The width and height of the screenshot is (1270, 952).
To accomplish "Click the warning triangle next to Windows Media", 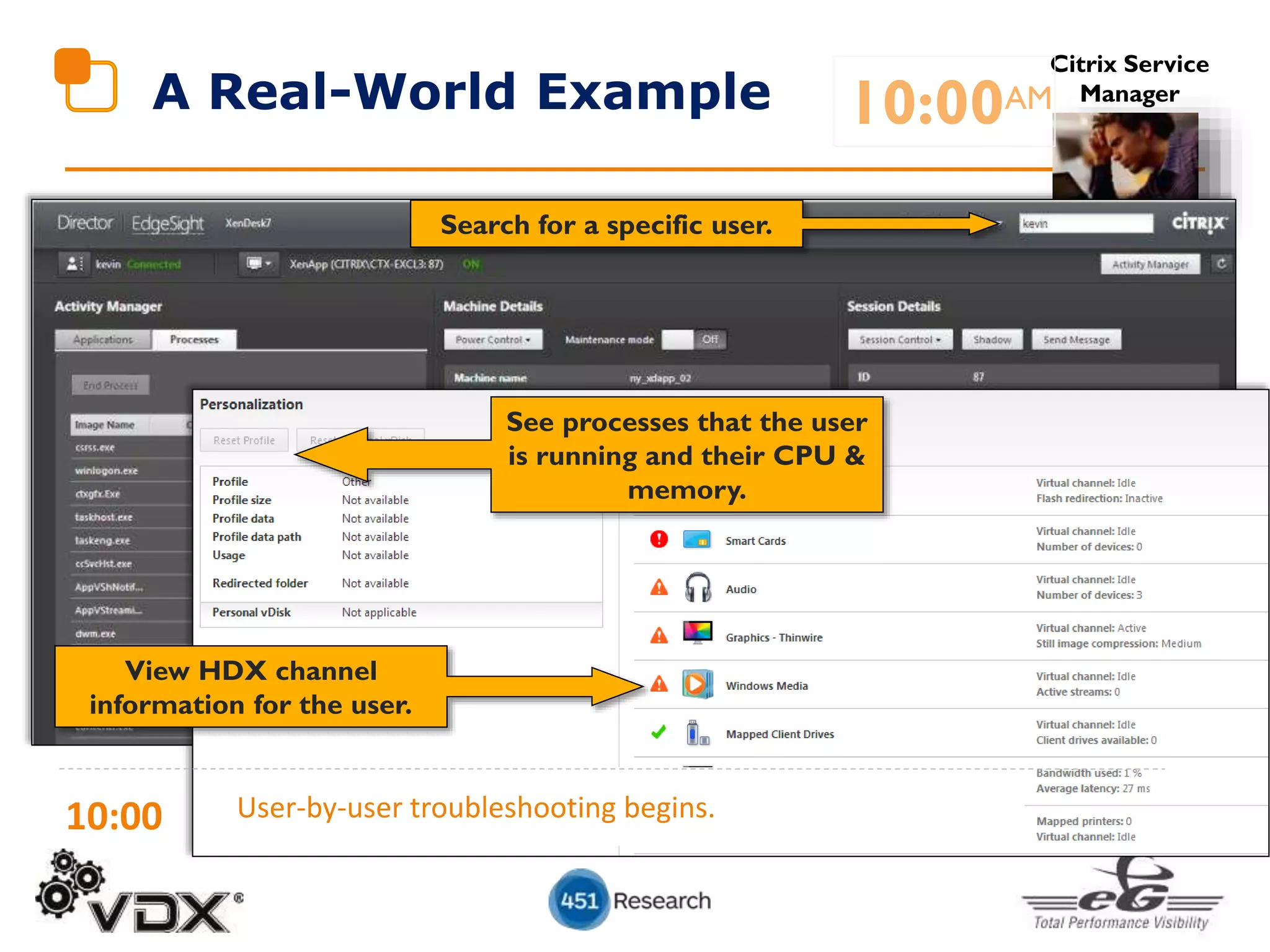I will point(659,684).
